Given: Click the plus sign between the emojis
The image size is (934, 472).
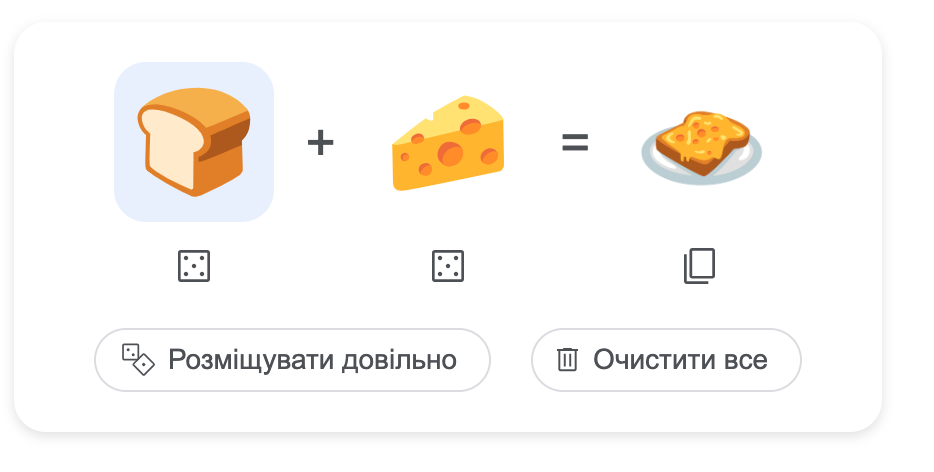Looking at the screenshot, I should pyautogui.click(x=320, y=143).
